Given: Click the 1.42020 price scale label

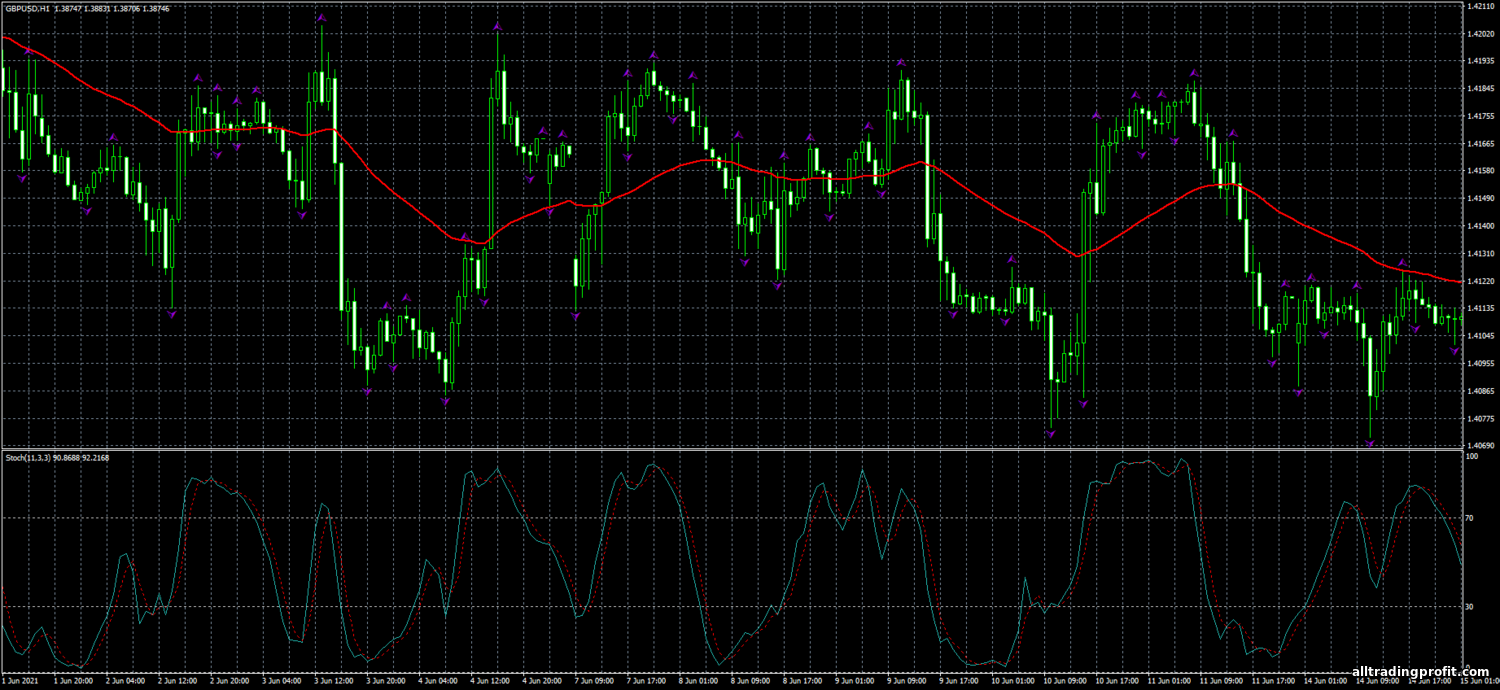Looking at the screenshot, I should click(x=1481, y=34).
